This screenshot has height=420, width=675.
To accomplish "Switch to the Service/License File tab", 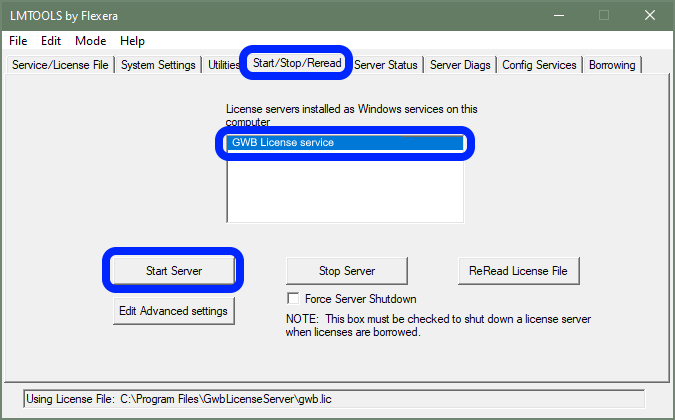I will (60, 65).
